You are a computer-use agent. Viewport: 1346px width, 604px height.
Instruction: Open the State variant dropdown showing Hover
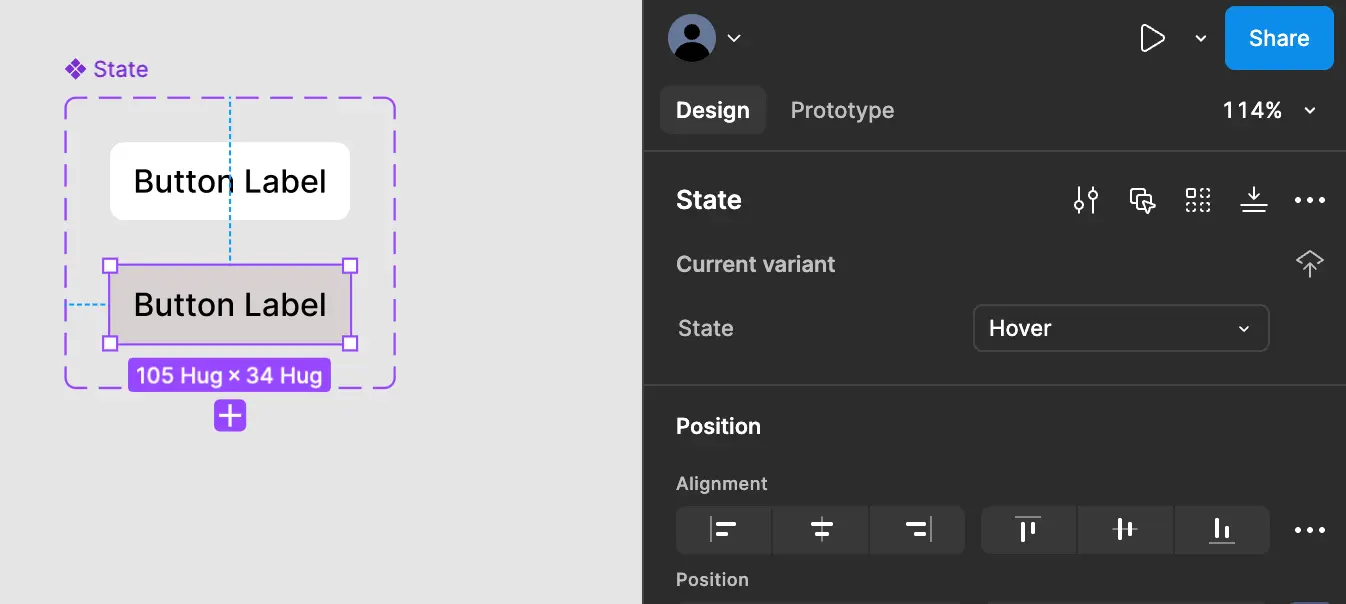point(1120,328)
